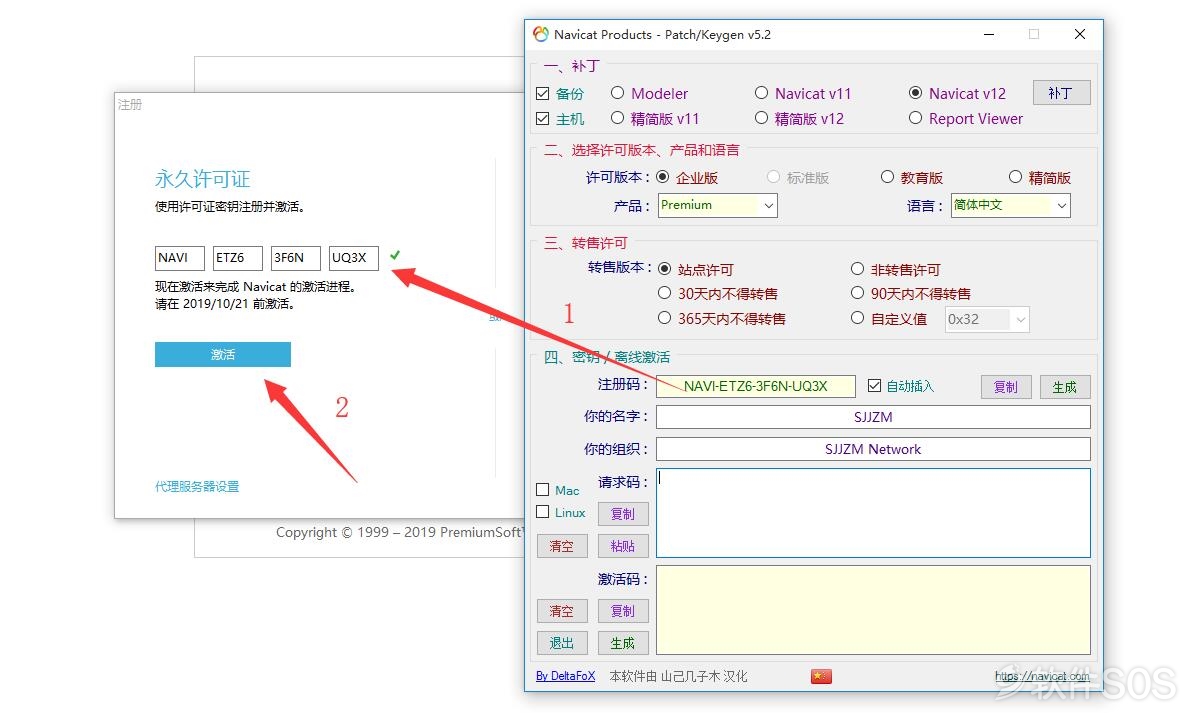Viewport: 1193px width, 713px height.
Task: Open the By DeltaFoX link
Action: pos(565,676)
